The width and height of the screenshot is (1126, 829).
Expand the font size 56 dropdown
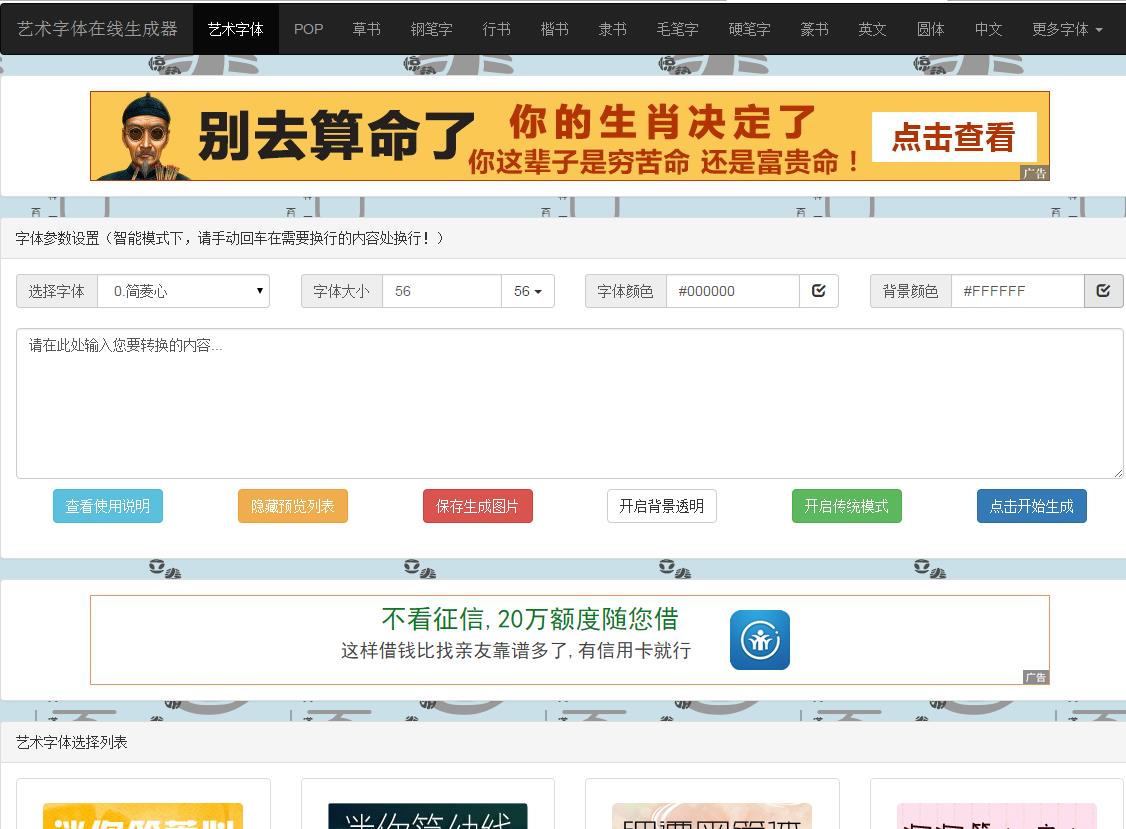click(x=527, y=291)
